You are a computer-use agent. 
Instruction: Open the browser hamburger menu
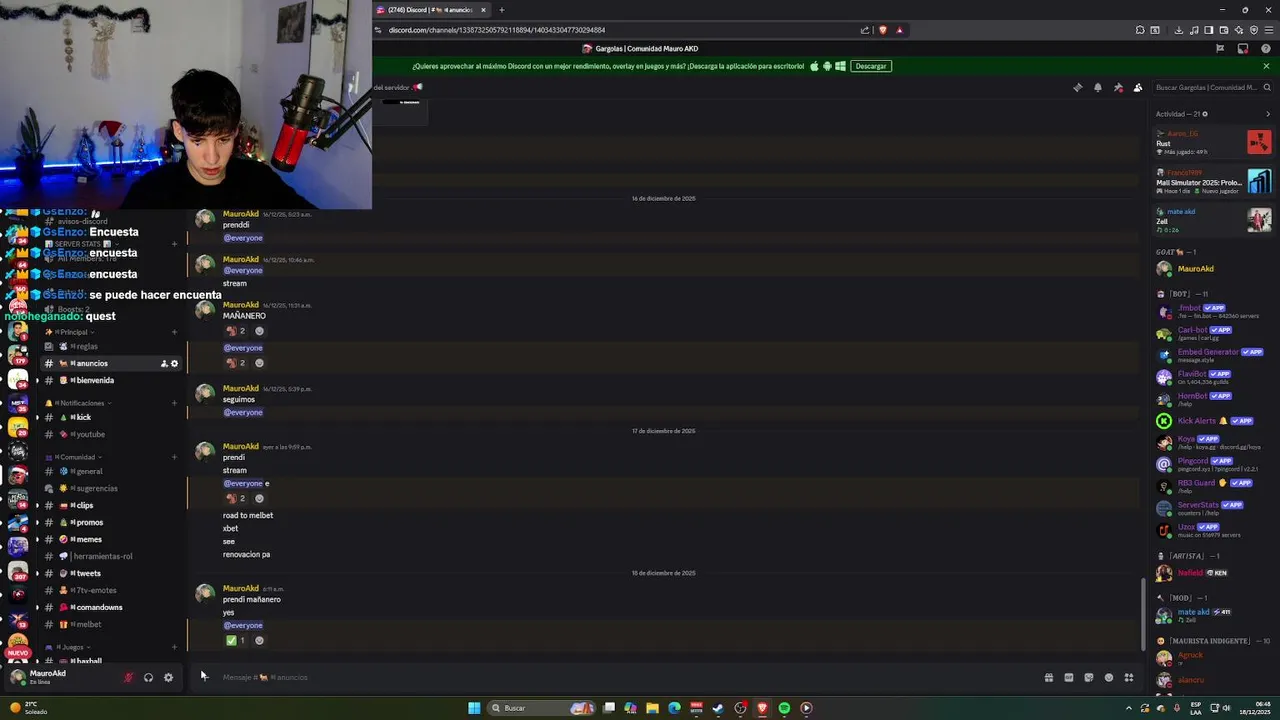[x=1269, y=30]
